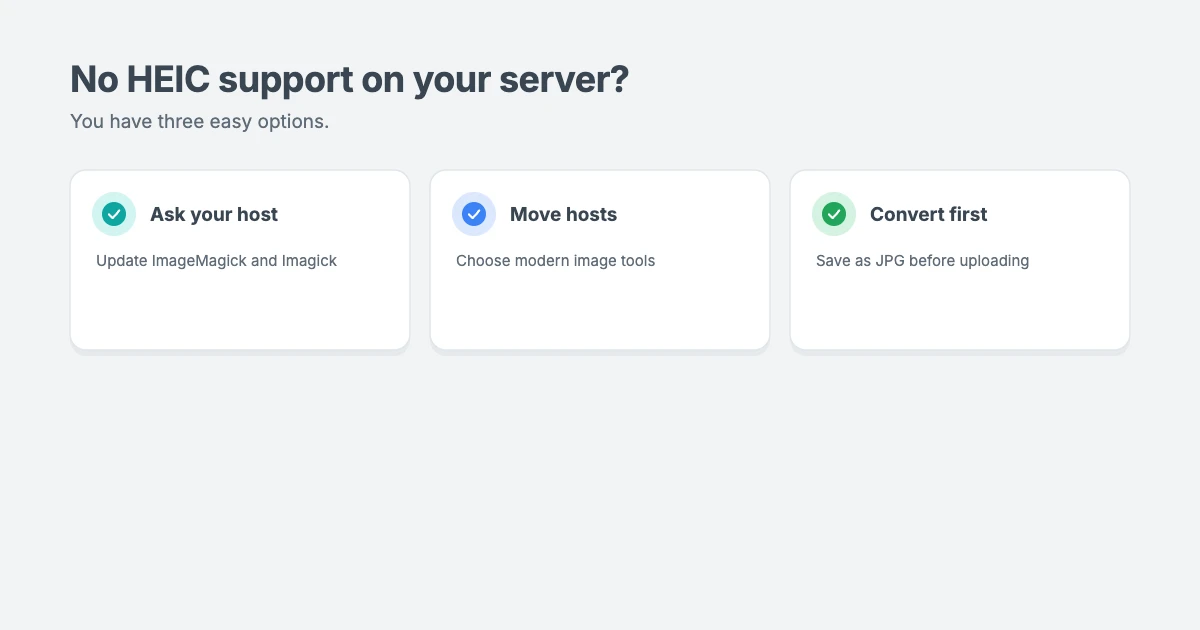Click 'Choose modern image tools' text

[556, 261]
